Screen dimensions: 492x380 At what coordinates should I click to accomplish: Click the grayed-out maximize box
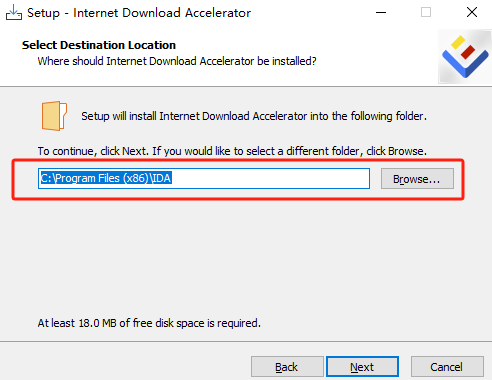click(x=426, y=12)
